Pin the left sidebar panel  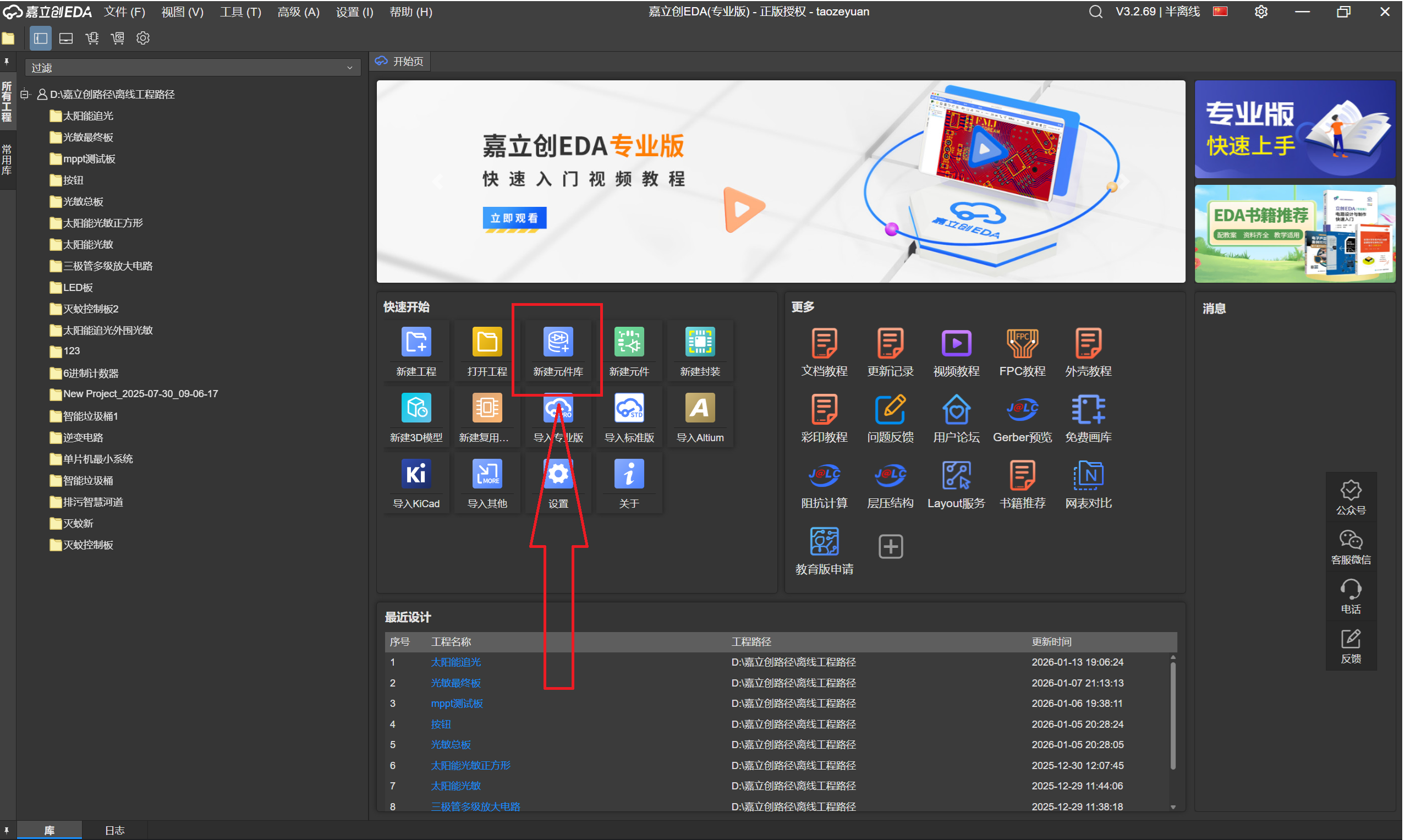click(7, 61)
